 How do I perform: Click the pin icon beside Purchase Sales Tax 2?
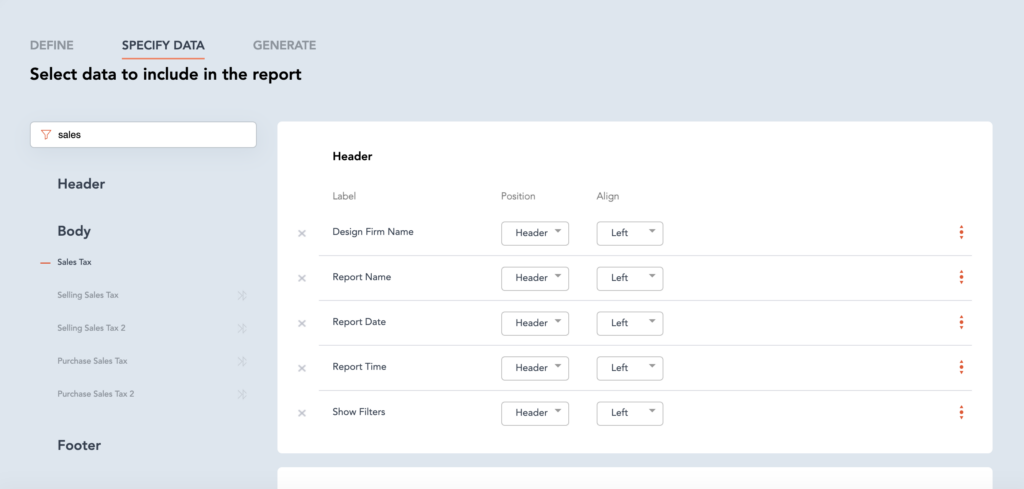click(x=241, y=394)
